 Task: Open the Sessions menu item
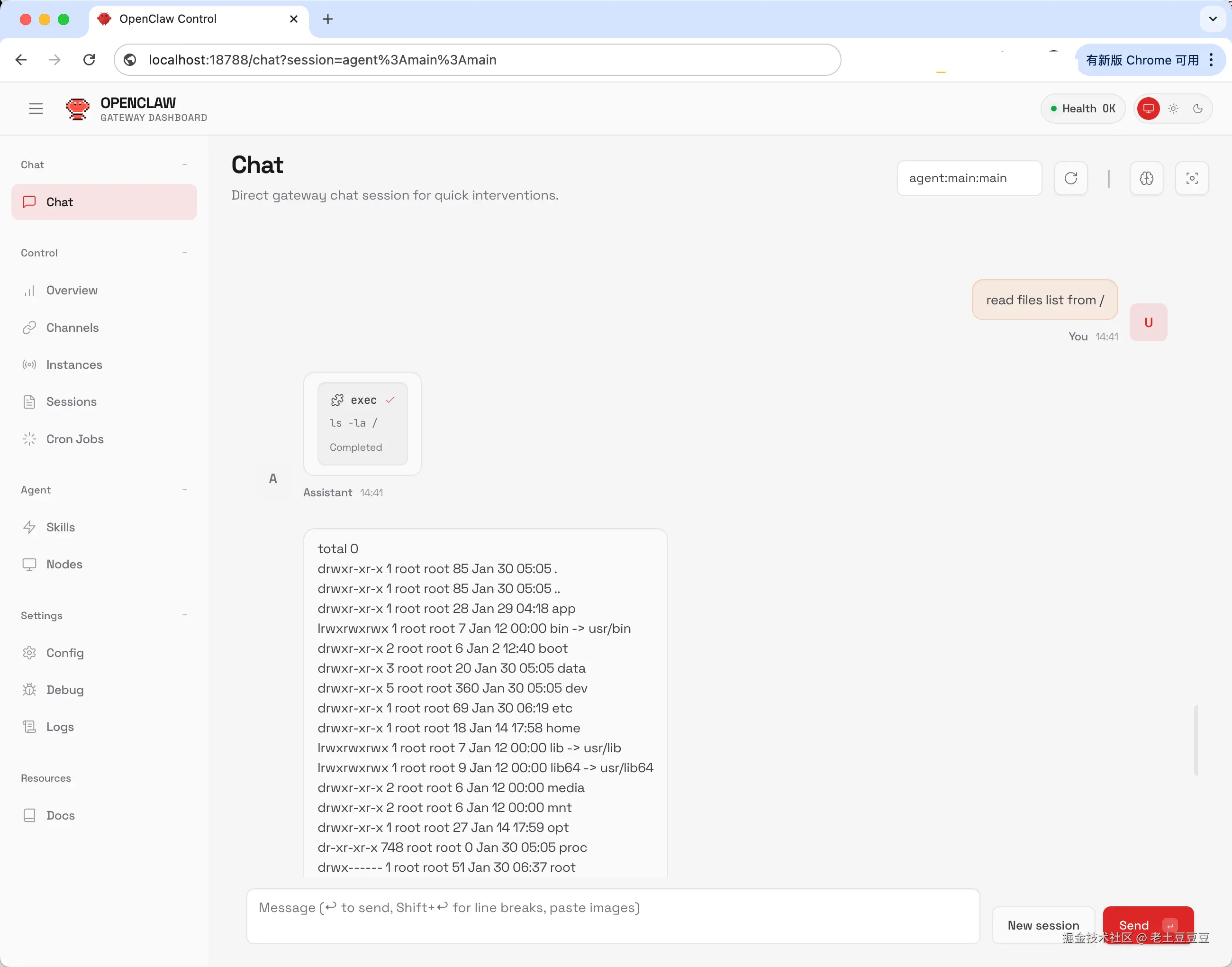tap(71, 401)
